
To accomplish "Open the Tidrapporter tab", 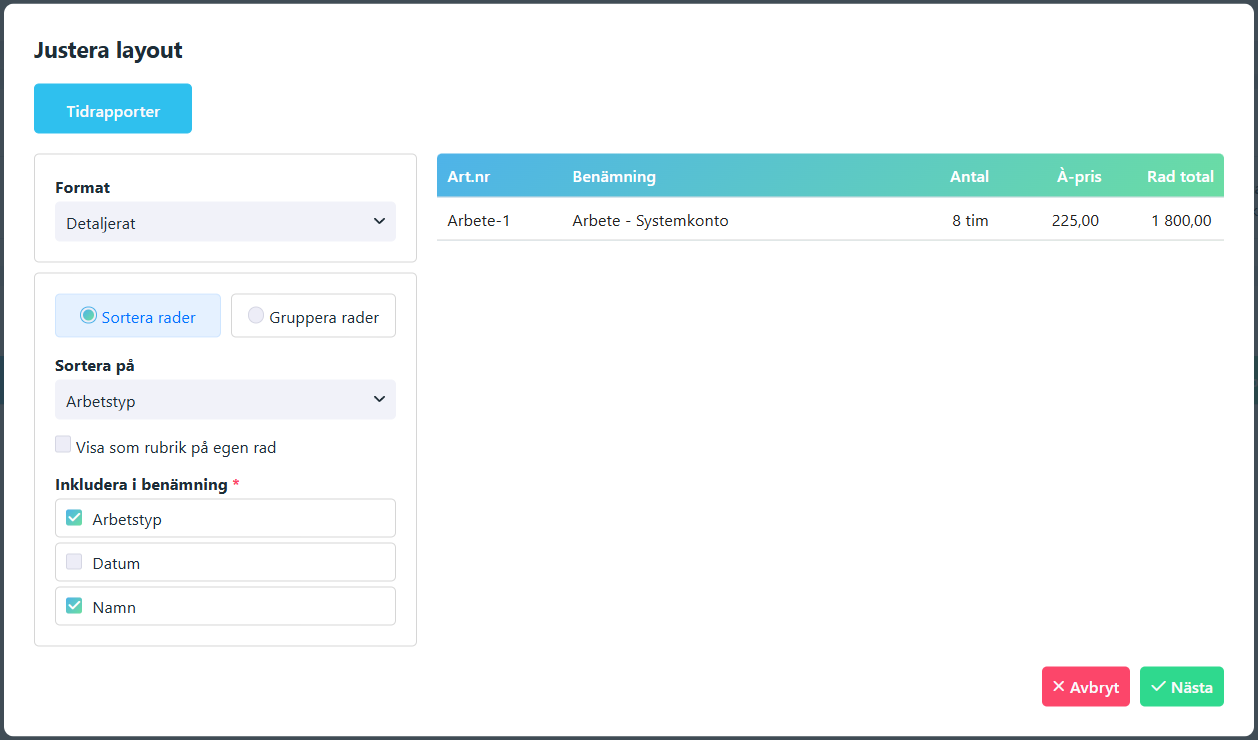I will 113,109.
